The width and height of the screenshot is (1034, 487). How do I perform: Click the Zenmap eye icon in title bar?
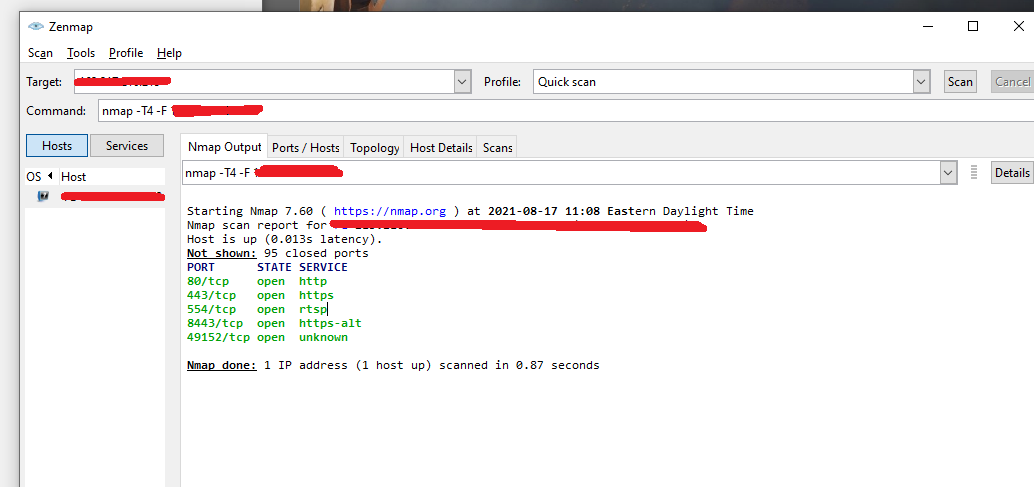(36, 27)
